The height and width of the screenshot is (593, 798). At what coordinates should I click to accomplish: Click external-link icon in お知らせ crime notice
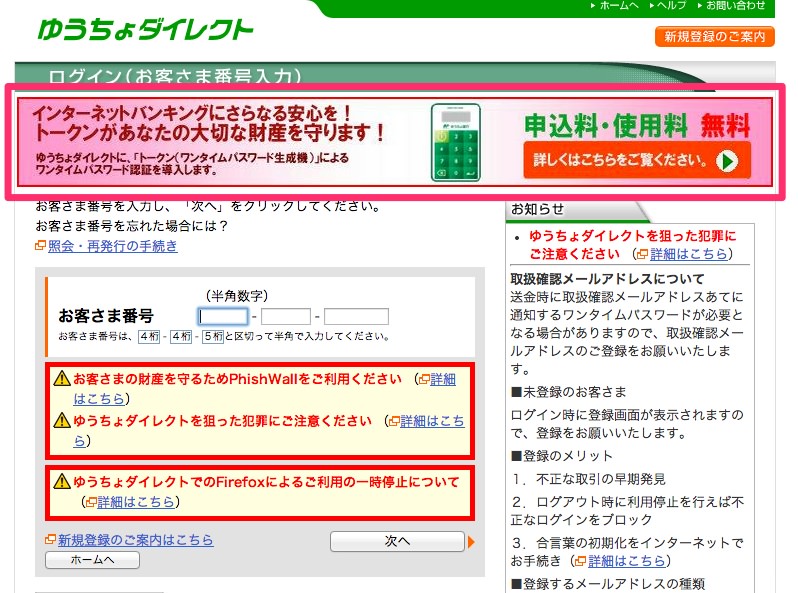click(643, 254)
